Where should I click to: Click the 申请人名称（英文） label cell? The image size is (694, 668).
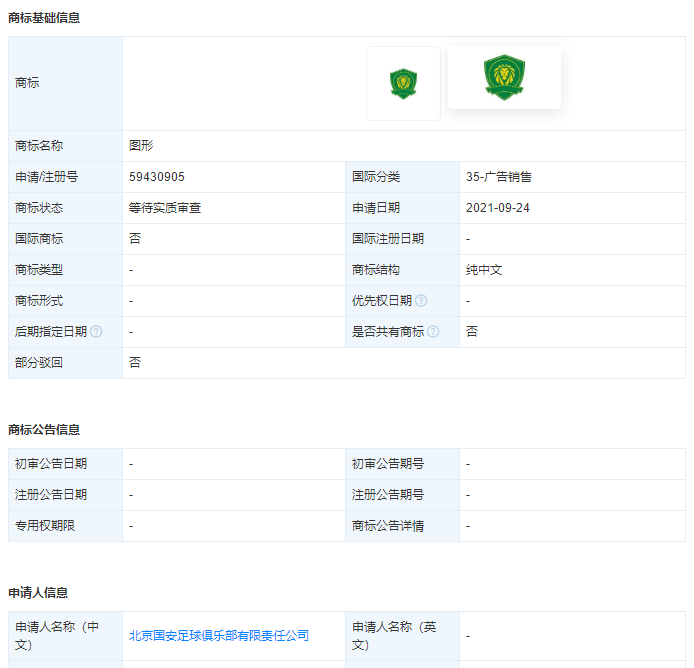tap(402, 636)
